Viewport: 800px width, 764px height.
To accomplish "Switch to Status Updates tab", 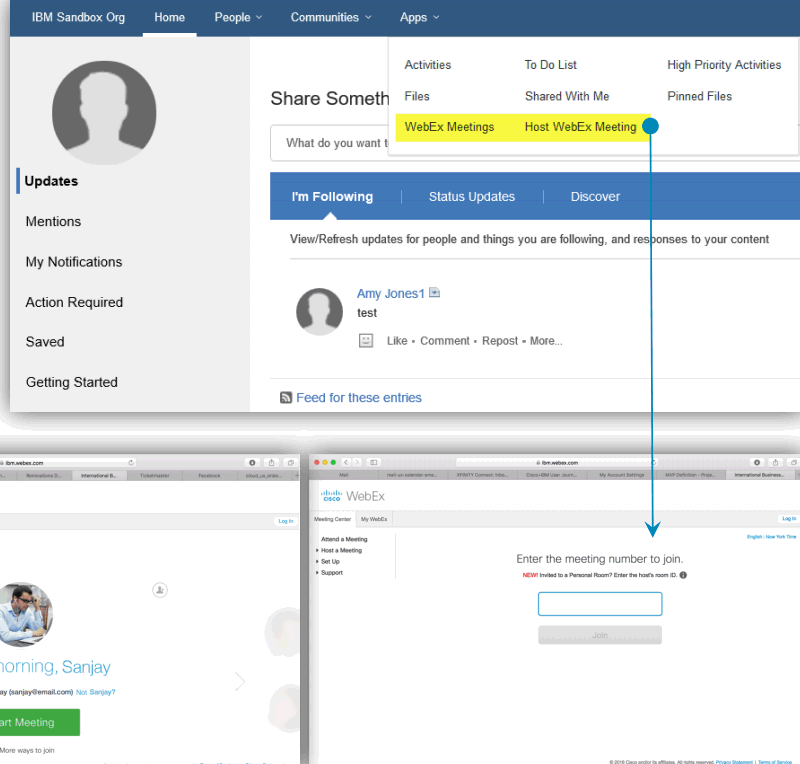I will click(472, 196).
